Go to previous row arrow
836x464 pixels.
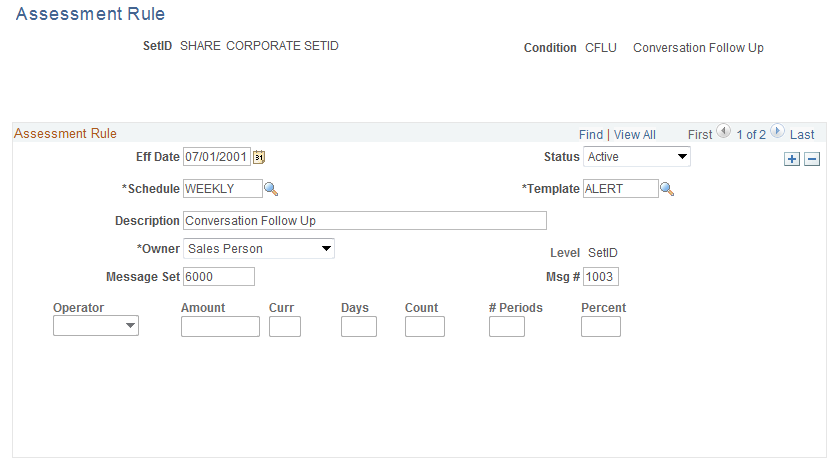(724, 133)
